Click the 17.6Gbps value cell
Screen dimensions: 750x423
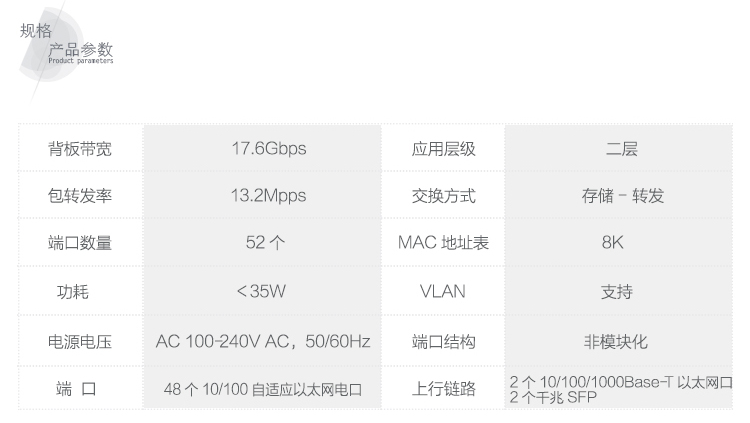pyautogui.click(x=262, y=149)
